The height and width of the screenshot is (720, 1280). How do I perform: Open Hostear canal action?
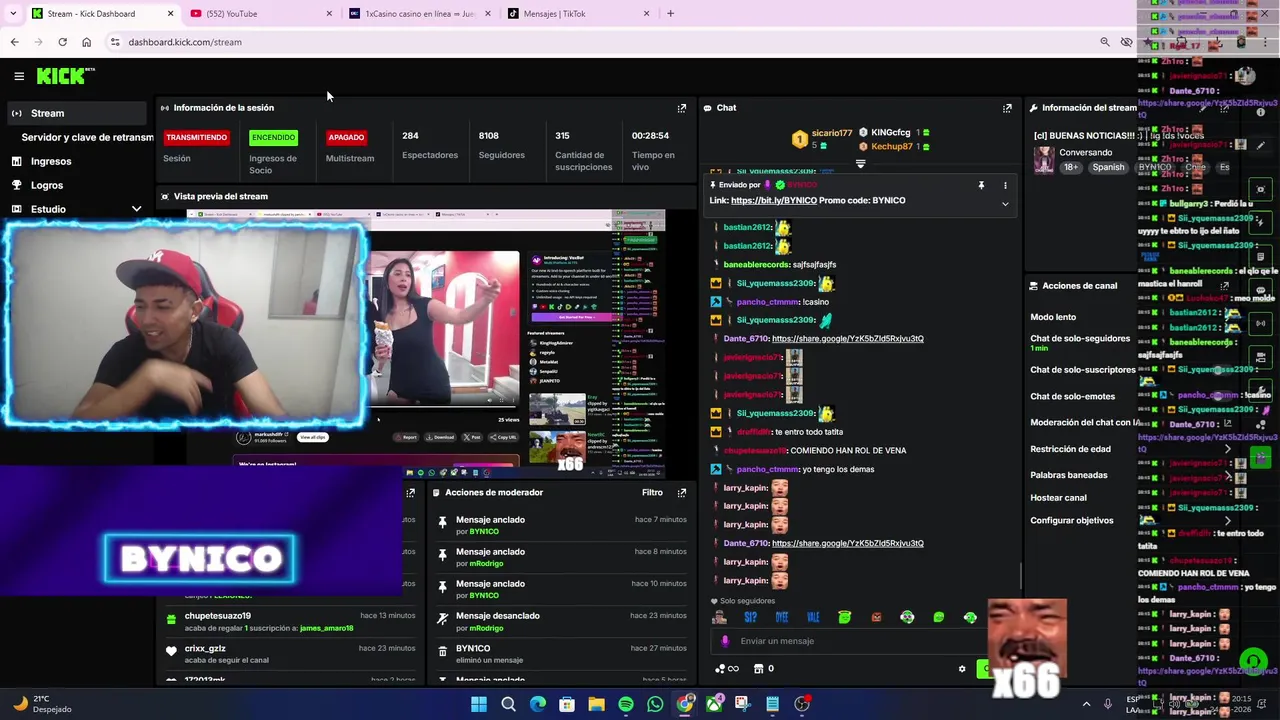1058,498
